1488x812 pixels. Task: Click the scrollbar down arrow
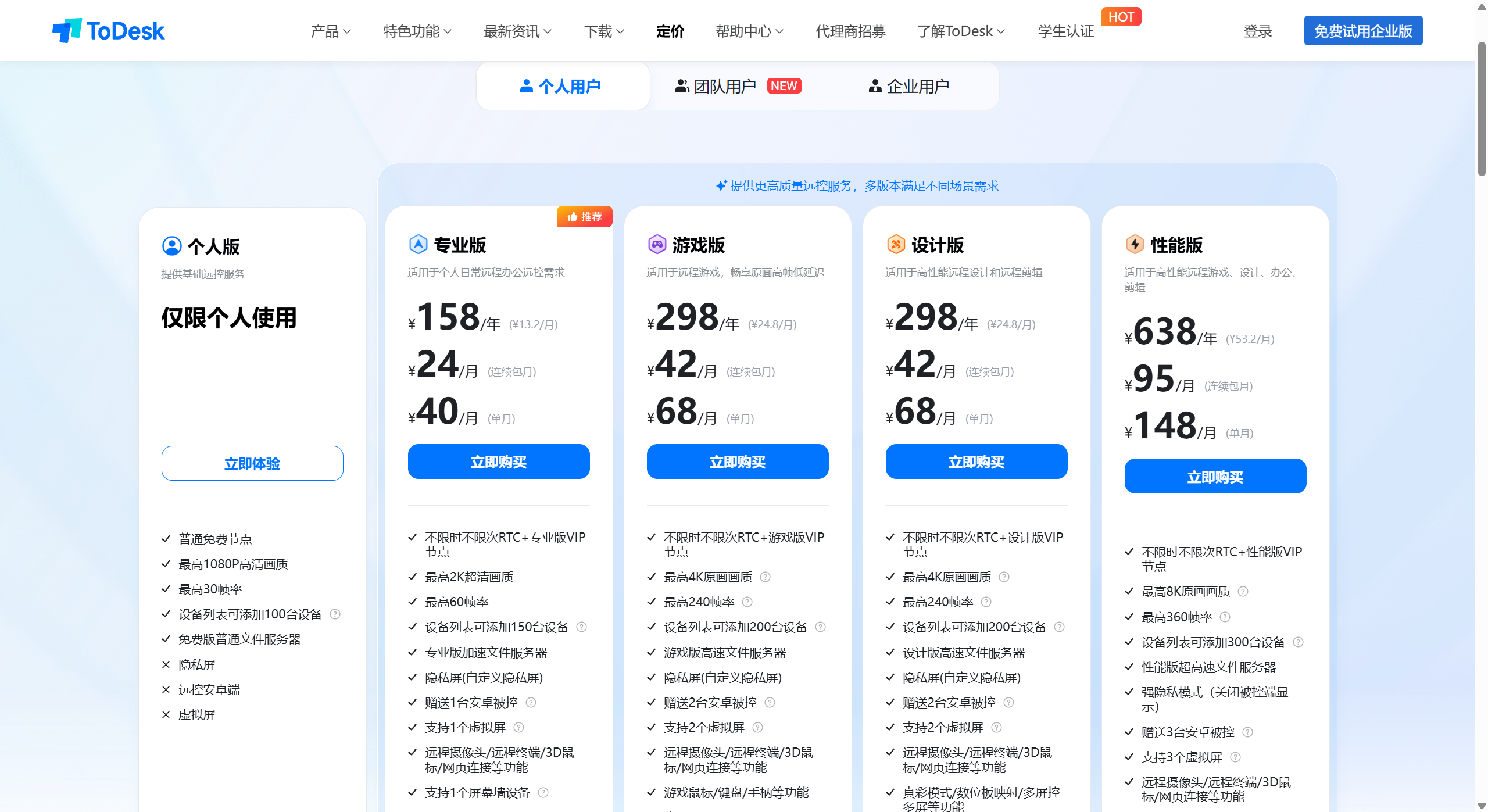click(x=1482, y=806)
